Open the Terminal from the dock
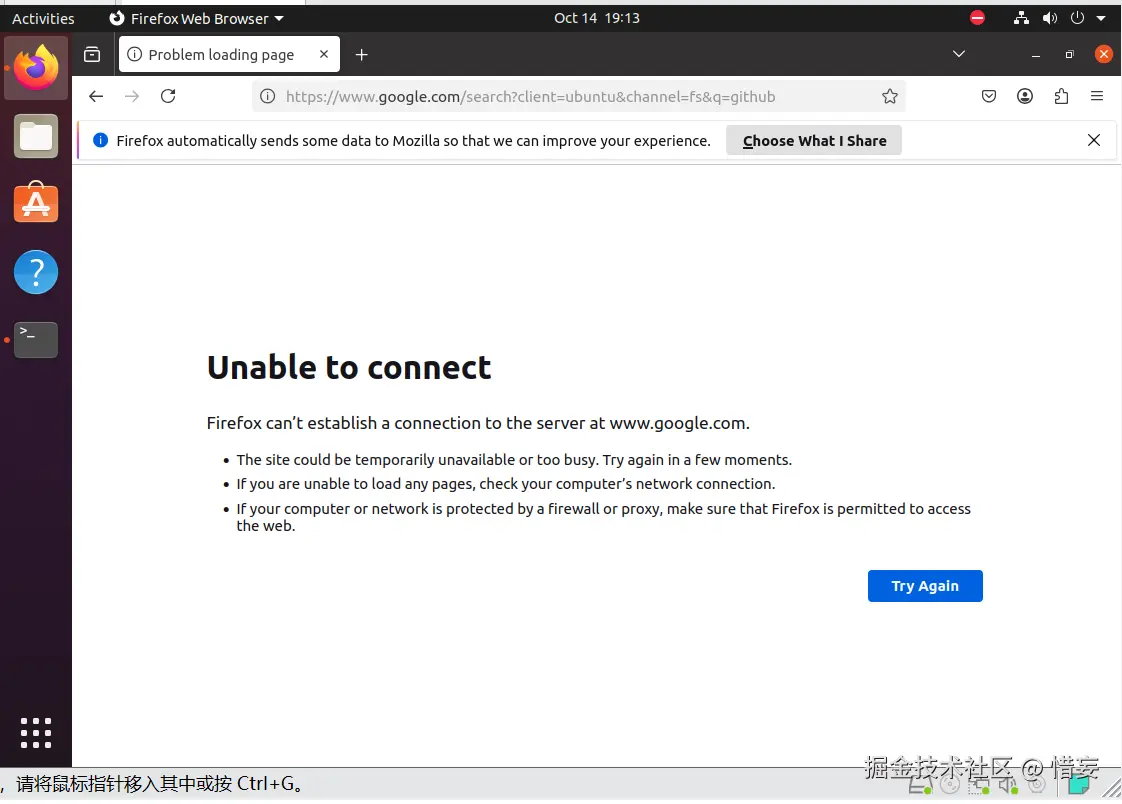The width and height of the screenshot is (1122, 804). coord(36,339)
